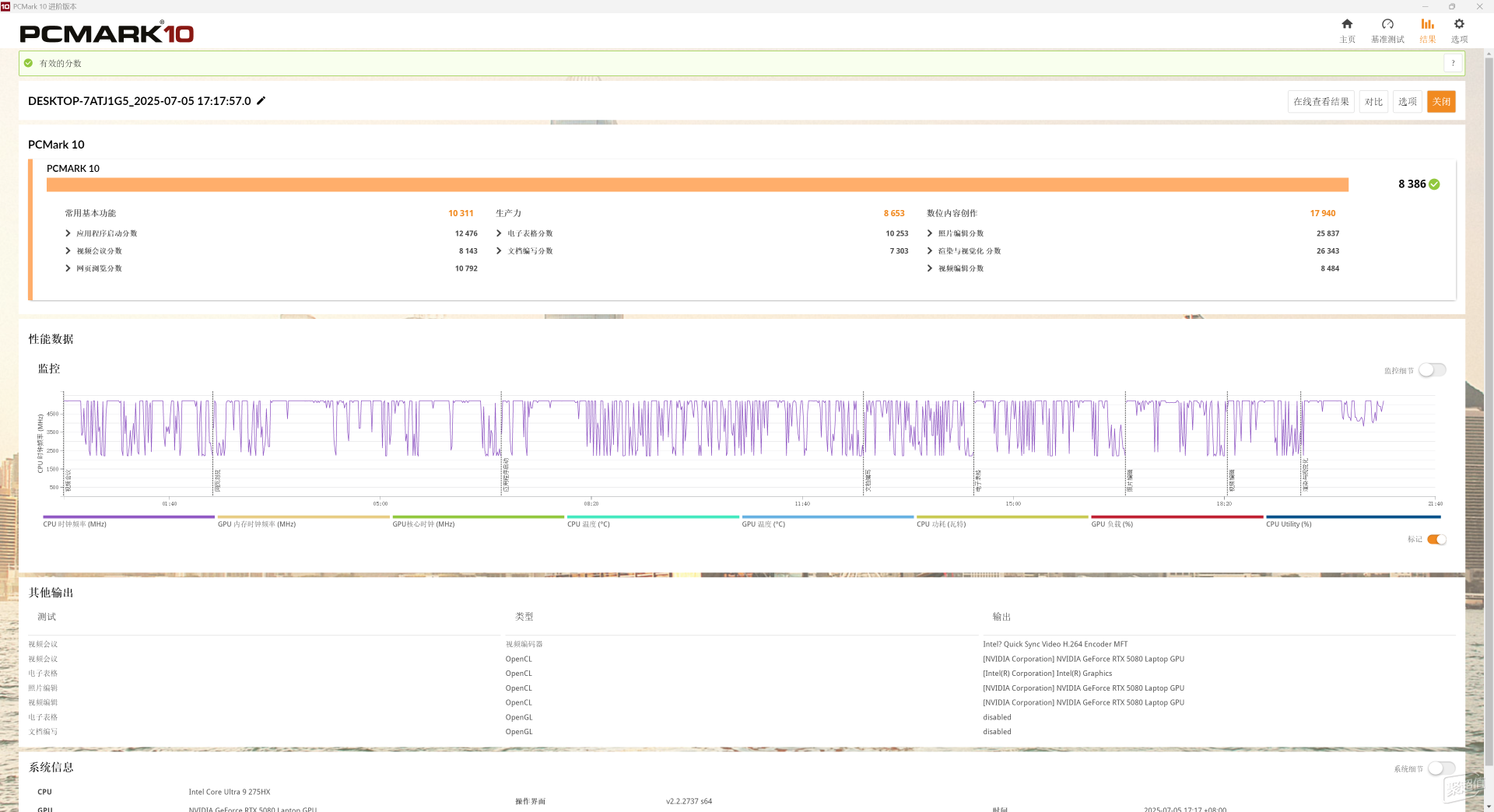
Task: Click the 应用程序启动分数 value 12 476
Action: tap(466, 233)
